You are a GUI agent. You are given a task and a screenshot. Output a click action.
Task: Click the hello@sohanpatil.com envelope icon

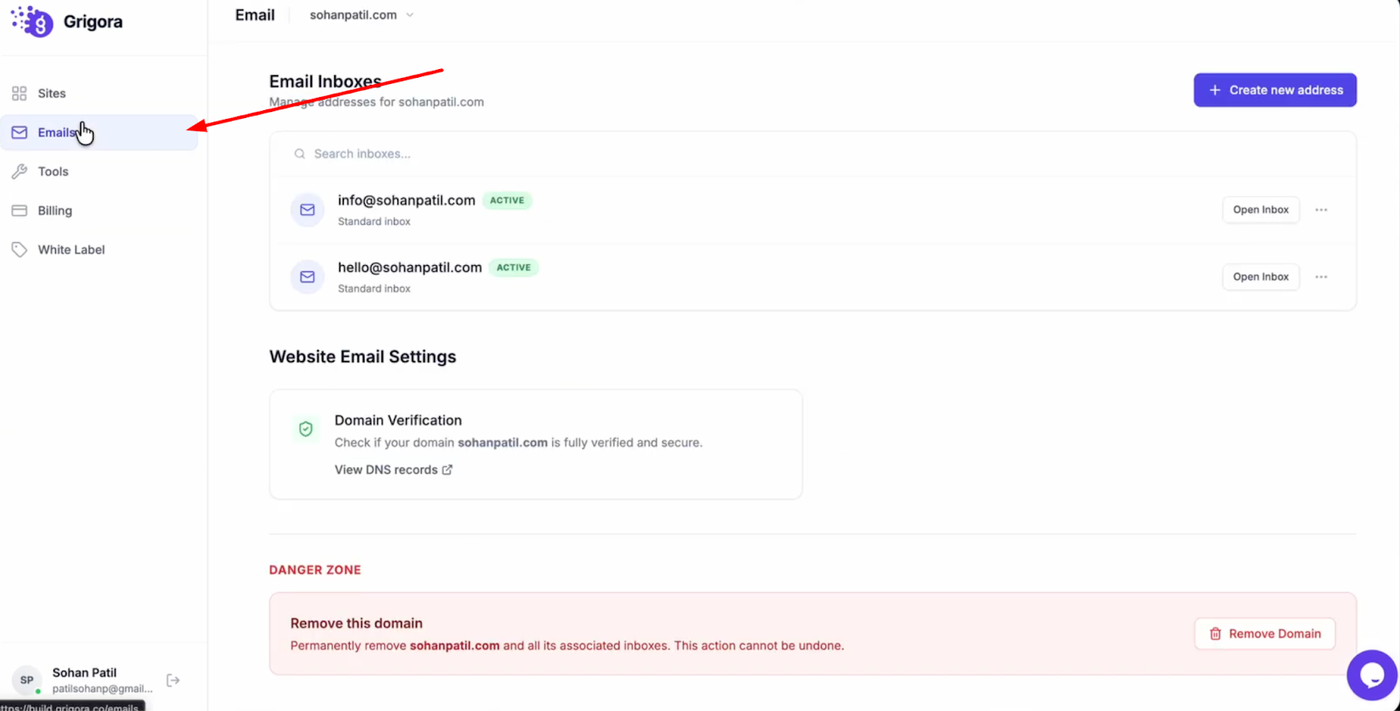pyautogui.click(x=307, y=277)
